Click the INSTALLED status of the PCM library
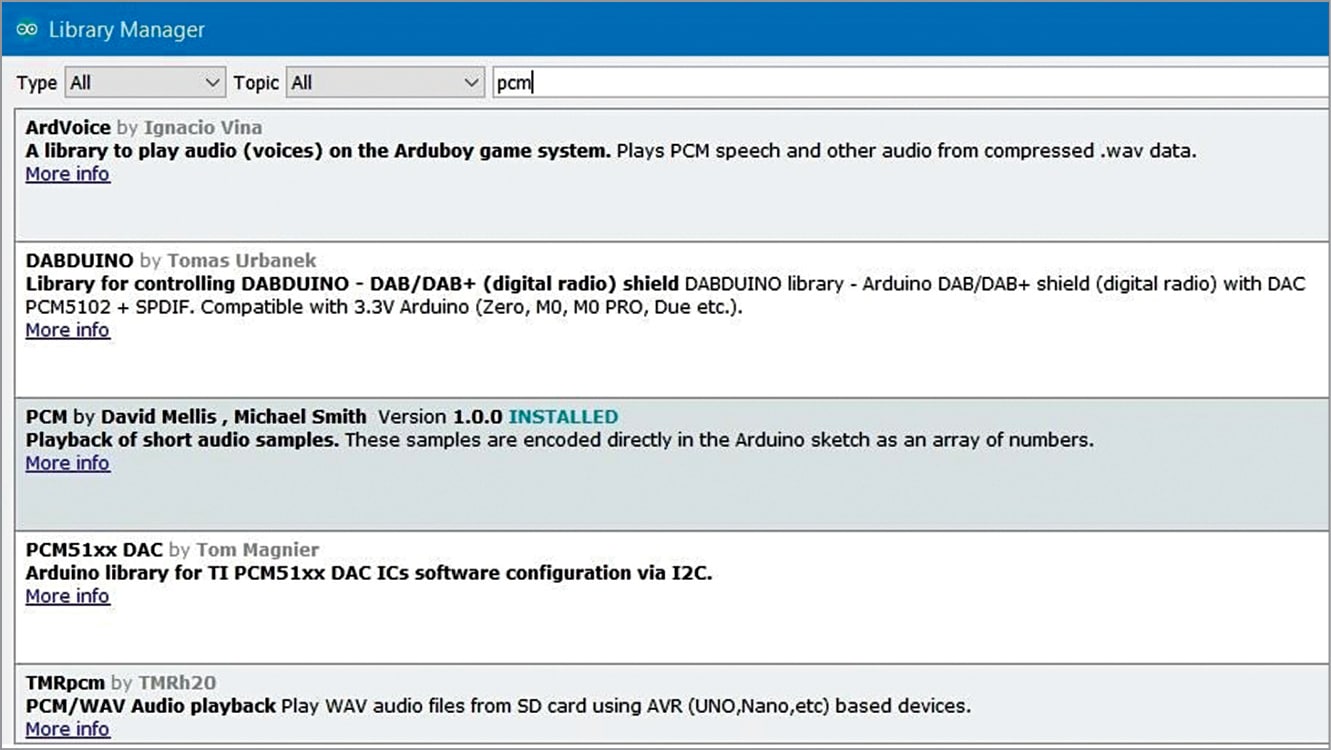The width and height of the screenshot is (1331, 750). point(563,417)
